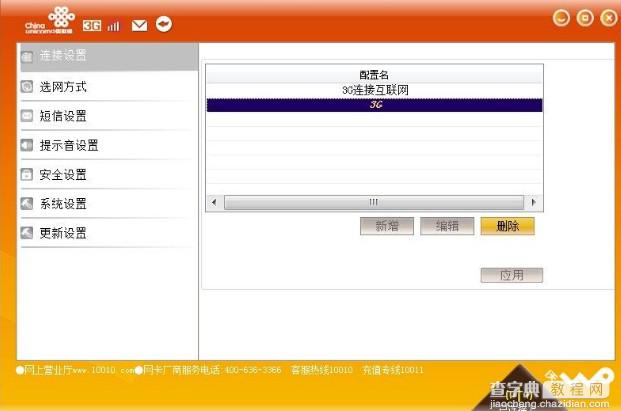The image size is (621, 411).
Task: Open 短信设置 settings
Action: 109,116
